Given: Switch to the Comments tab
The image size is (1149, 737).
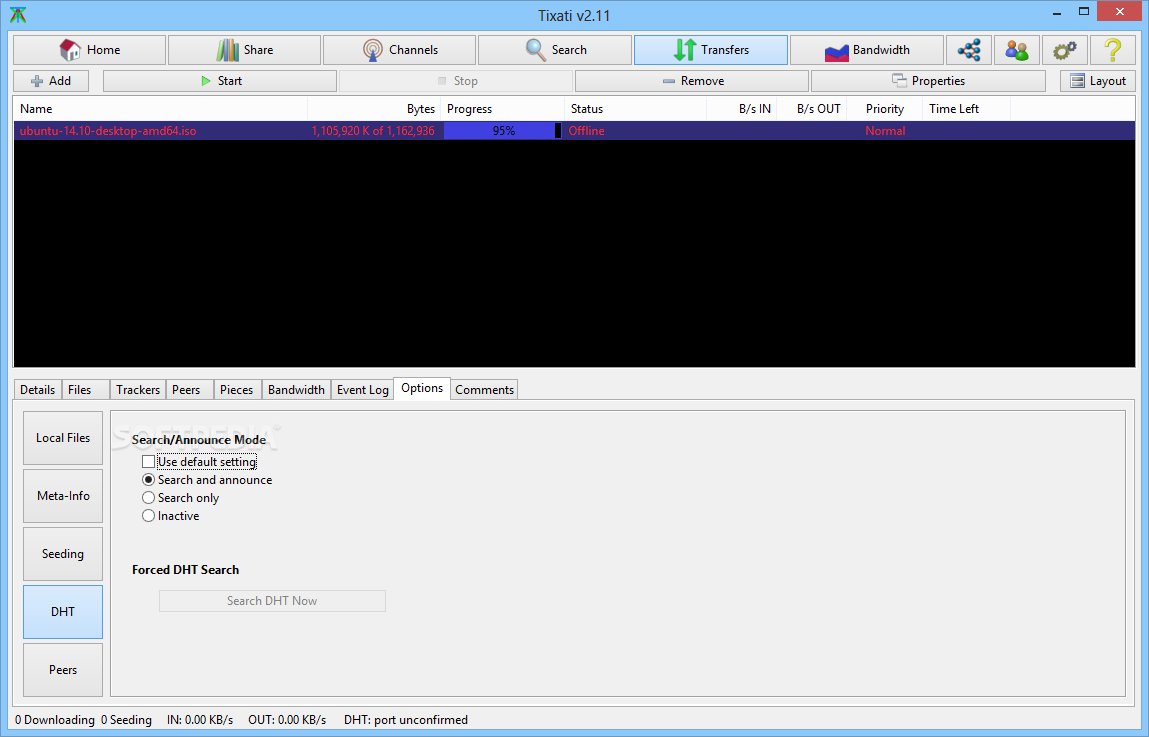Looking at the screenshot, I should coord(484,390).
